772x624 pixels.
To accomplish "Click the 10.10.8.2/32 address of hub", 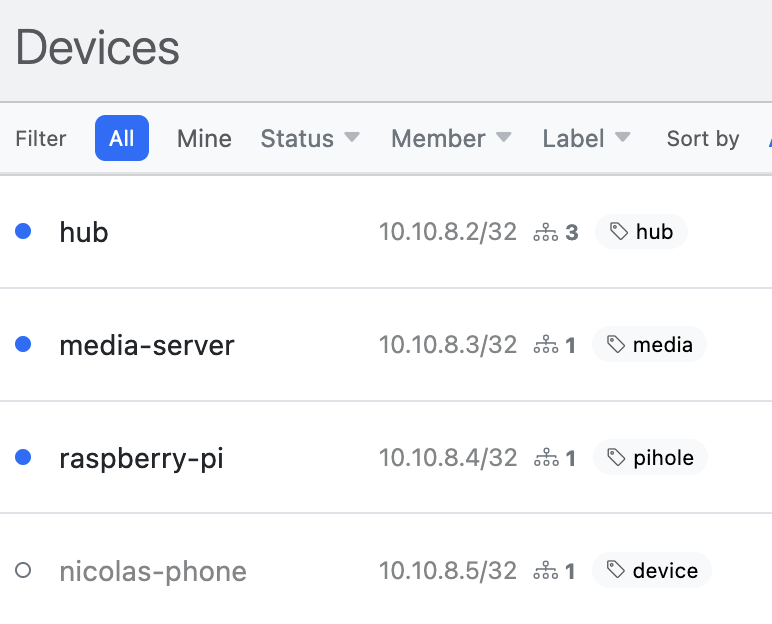I will [448, 231].
